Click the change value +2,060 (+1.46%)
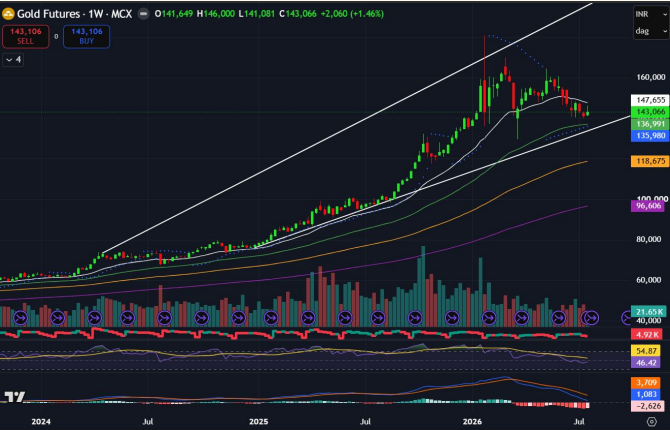The height and width of the screenshot is (430, 670). 352,14
